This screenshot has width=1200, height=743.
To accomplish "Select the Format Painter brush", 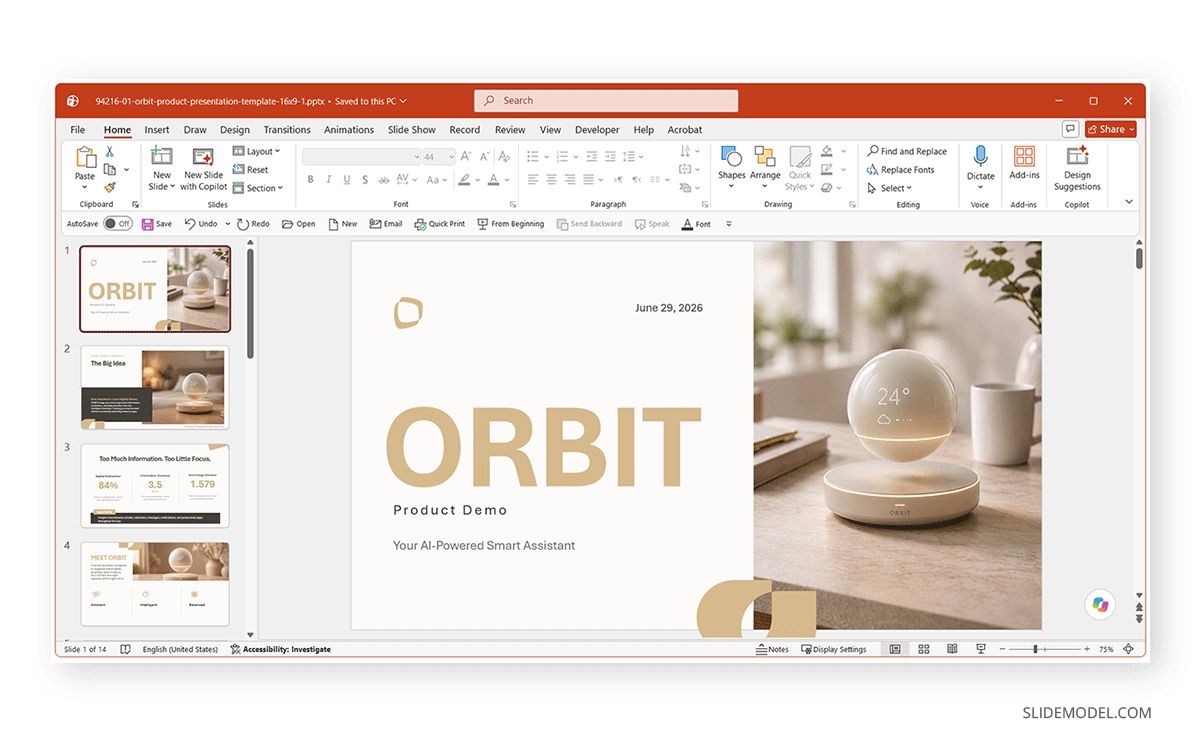I will [x=110, y=187].
